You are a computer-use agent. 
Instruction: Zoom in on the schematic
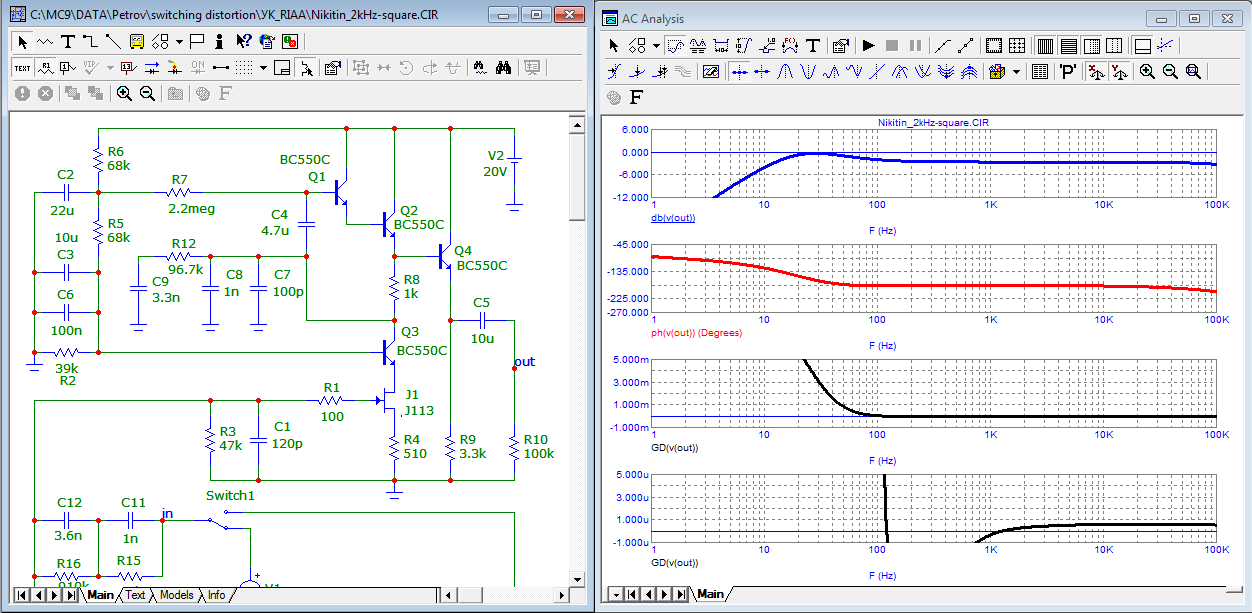(x=124, y=93)
